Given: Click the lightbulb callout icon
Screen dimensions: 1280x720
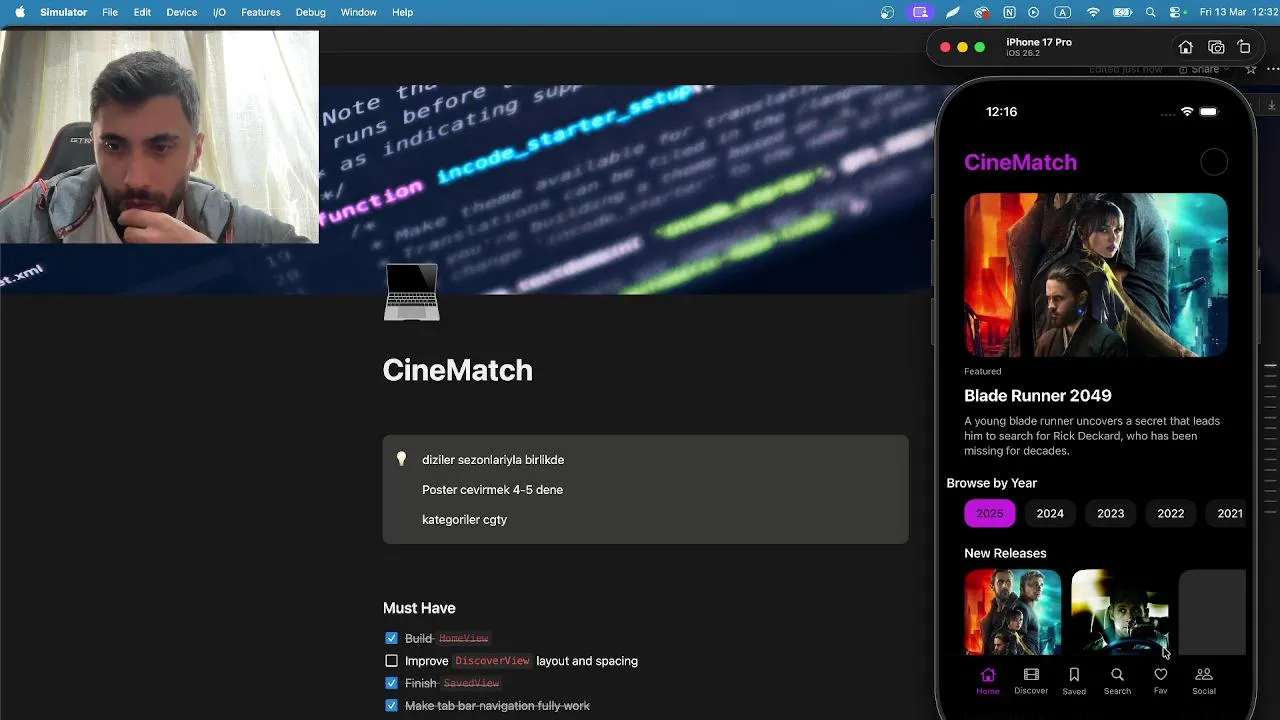Looking at the screenshot, I should [401, 459].
